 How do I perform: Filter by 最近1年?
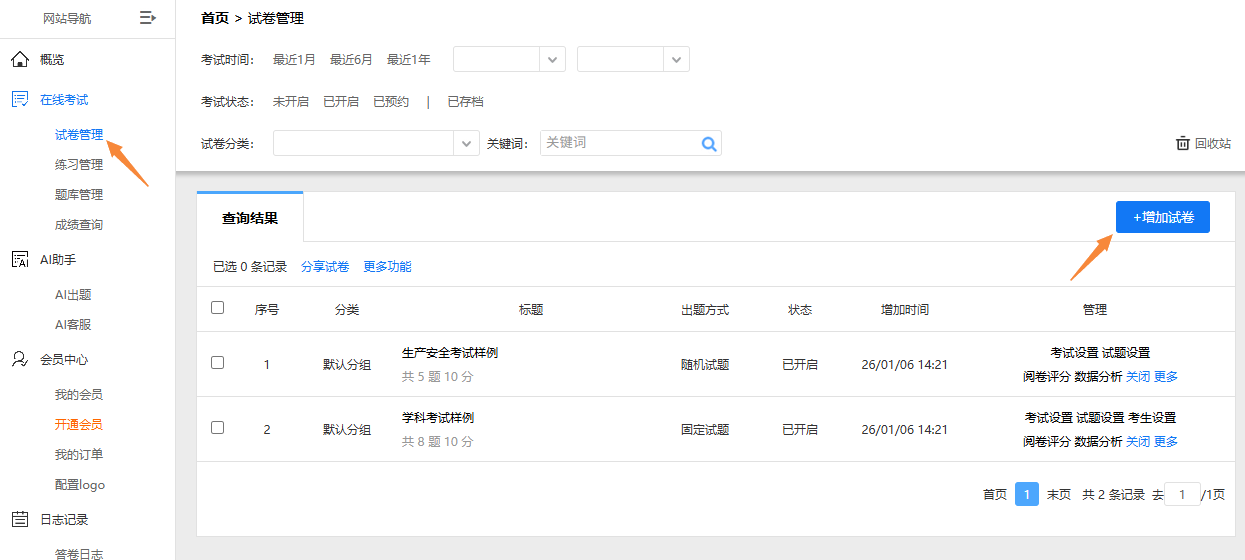(409, 60)
